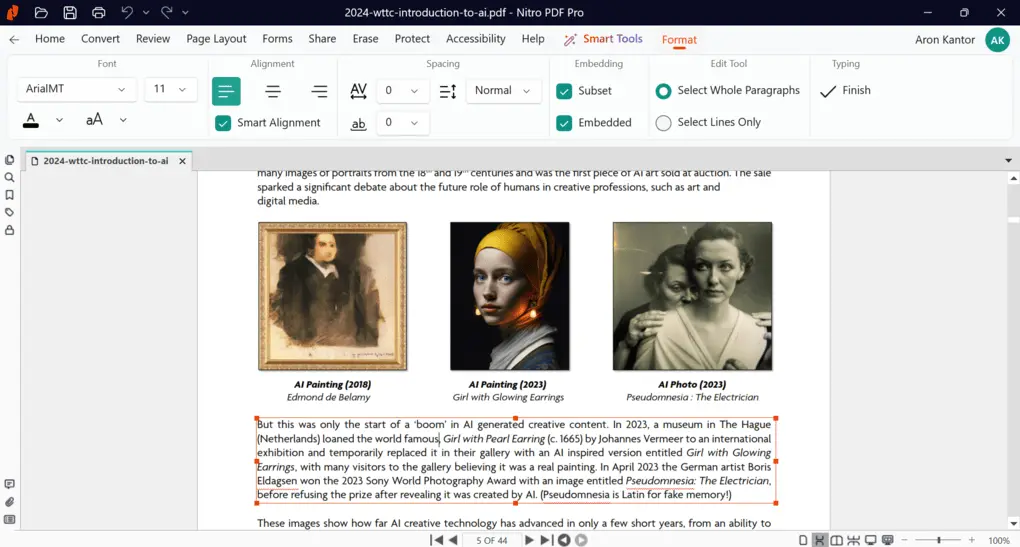Go to the previous page
The height and width of the screenshot is (547, 1020).
coord(453,540)
